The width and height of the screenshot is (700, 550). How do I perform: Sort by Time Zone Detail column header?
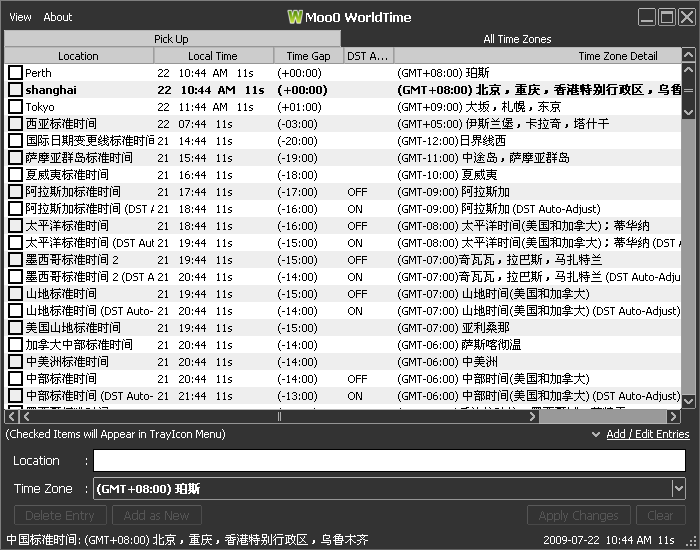[x=538, y=56]
